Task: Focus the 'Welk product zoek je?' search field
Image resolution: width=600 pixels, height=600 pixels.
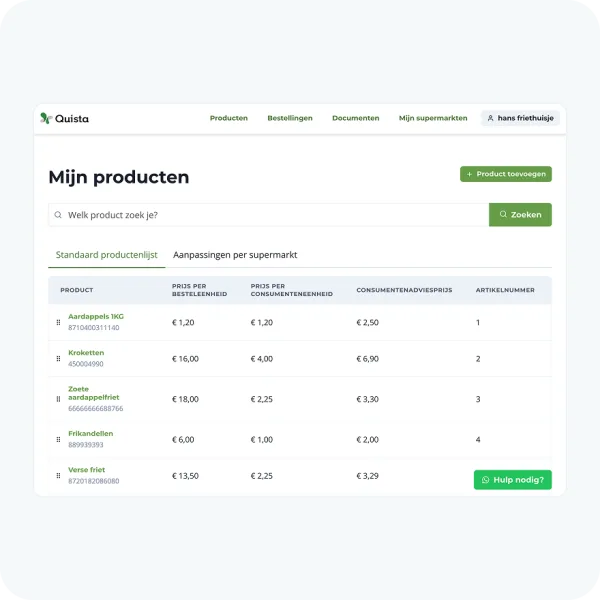Action: pos(269,215)
